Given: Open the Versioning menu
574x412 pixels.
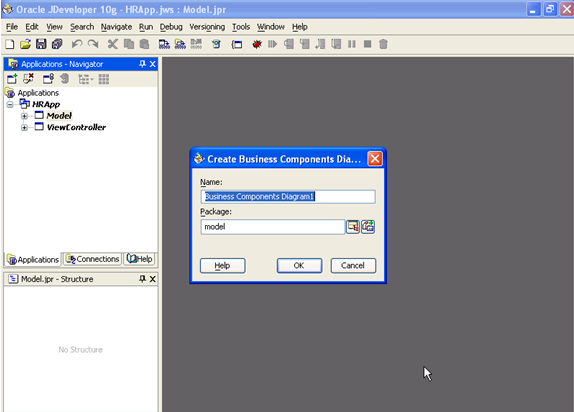Looking at the screenshot, I should (207, 27).
